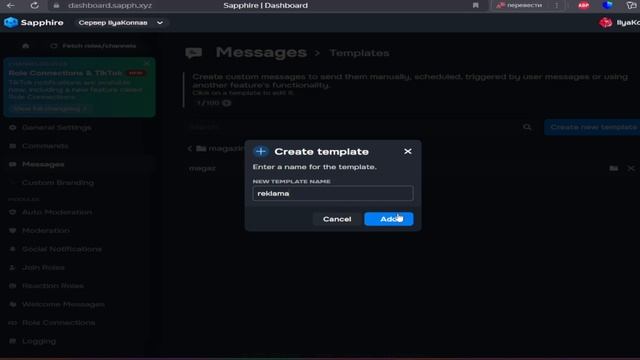
Task: Open the ABP adblock extension icon
Action: click(584, 5)
